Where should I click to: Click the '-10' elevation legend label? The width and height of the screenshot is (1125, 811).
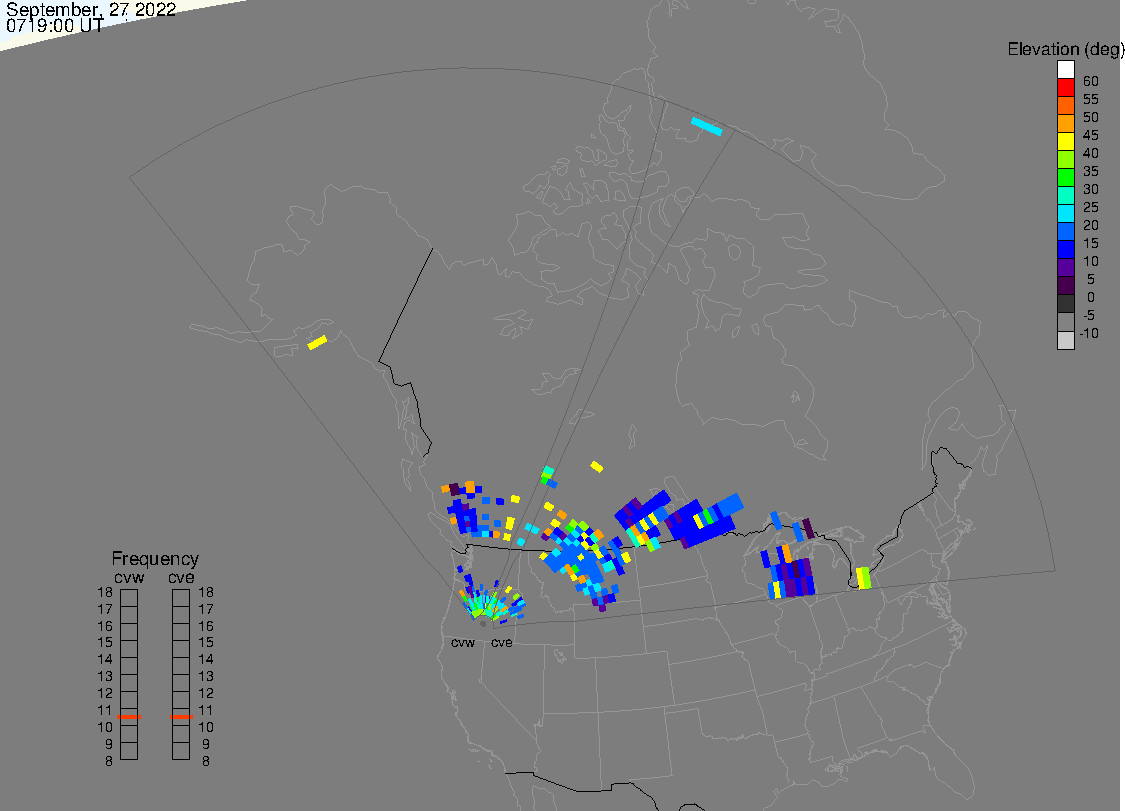tap(1089, 333)
